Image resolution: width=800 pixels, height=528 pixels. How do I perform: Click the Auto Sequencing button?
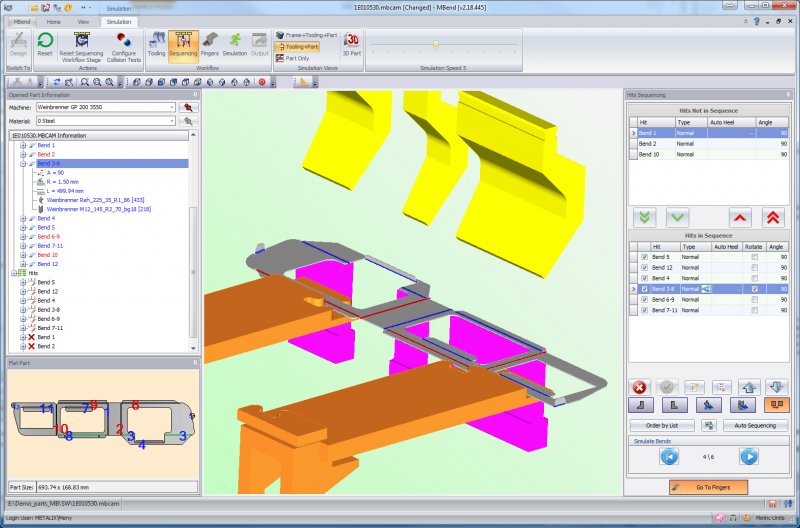pyautogui.click(x=755, y=425)
